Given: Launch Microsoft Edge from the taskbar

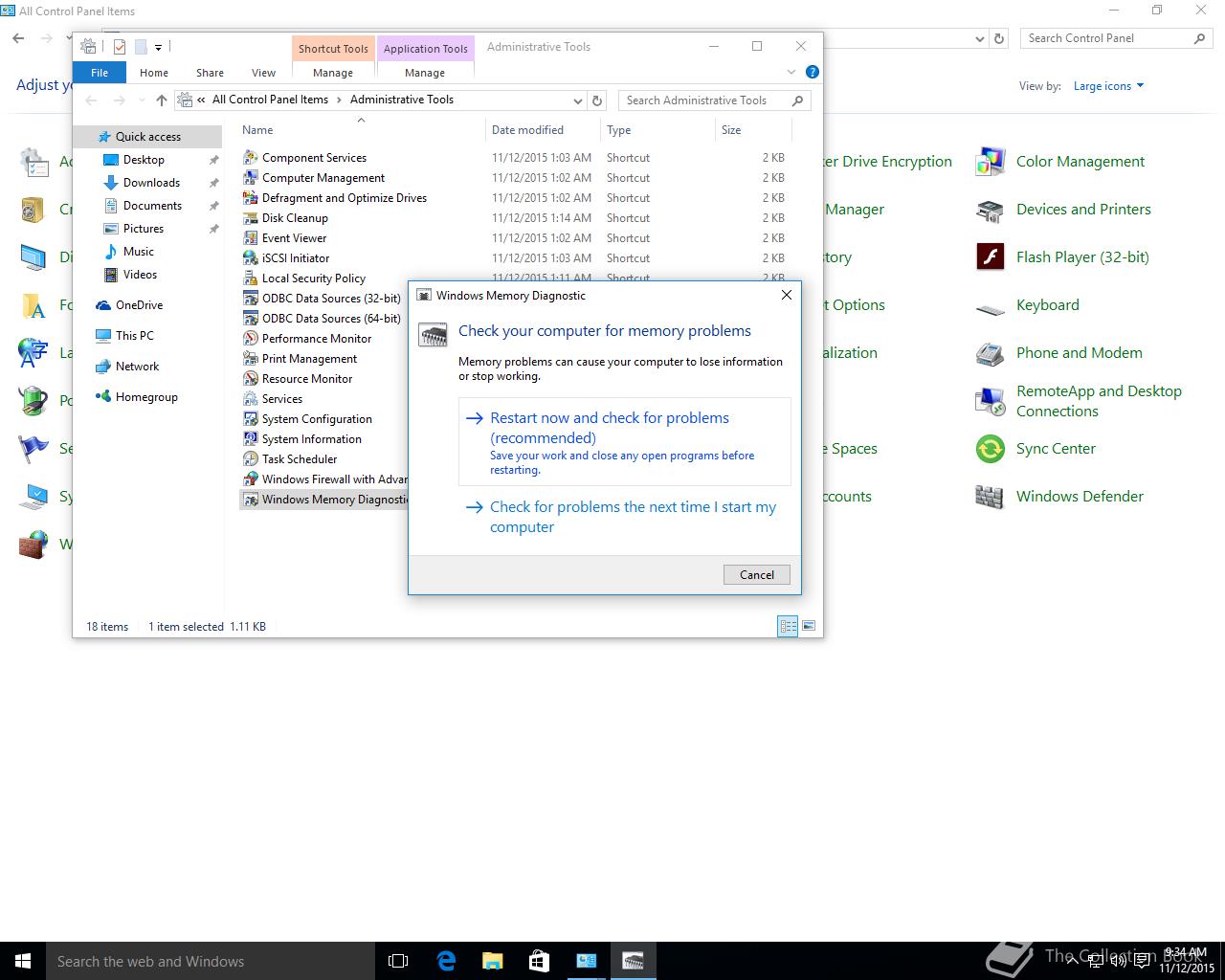Looking at the screenshot, I should point(446,961).
